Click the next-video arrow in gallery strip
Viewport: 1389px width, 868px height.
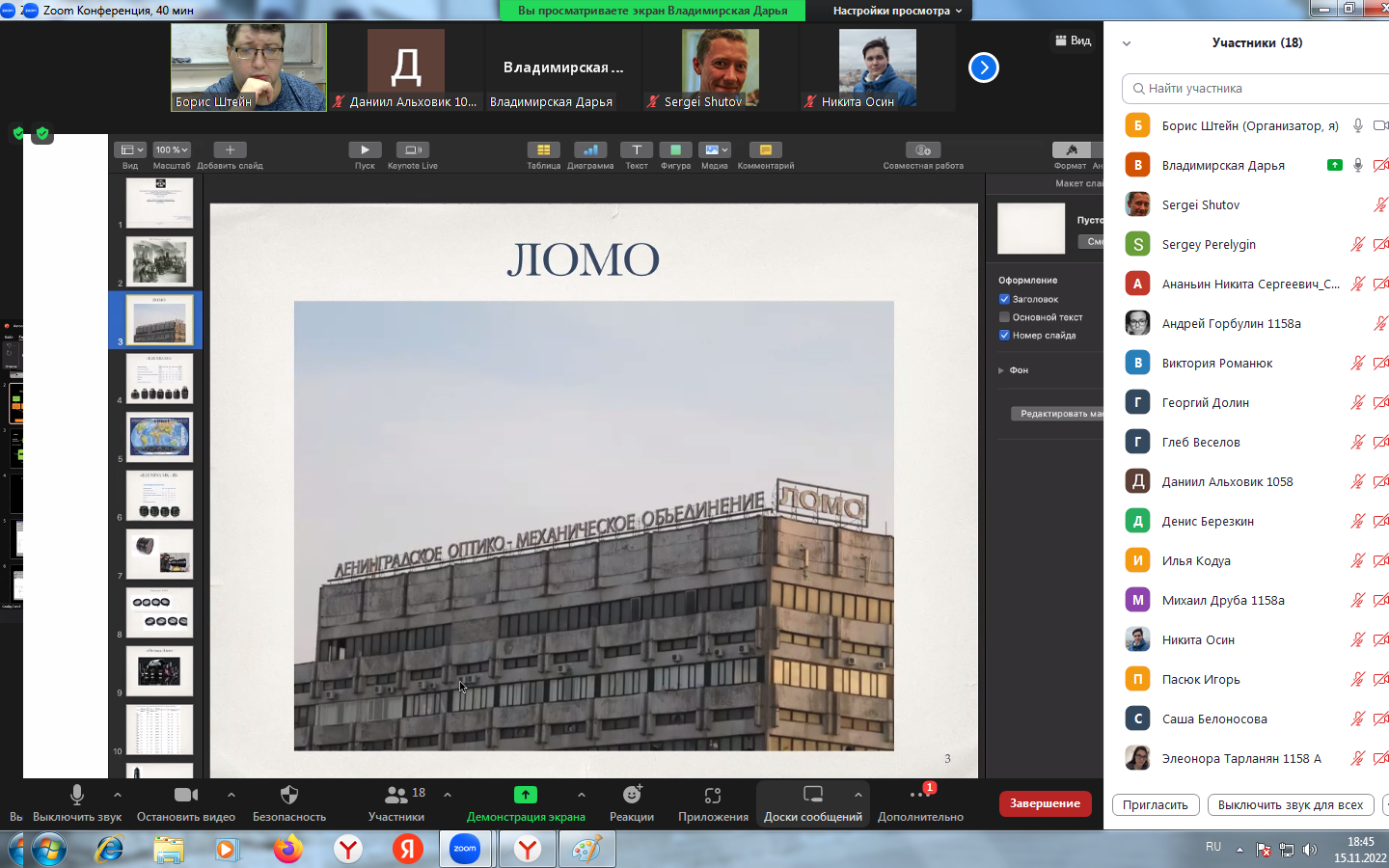[x=983, y=68]
